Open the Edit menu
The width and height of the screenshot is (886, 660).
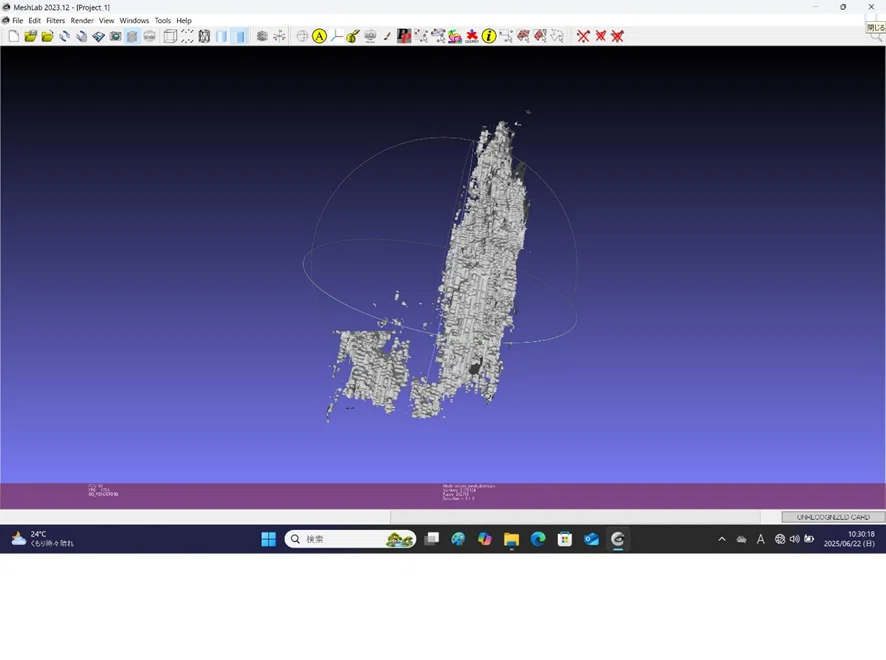coord(34,20)
